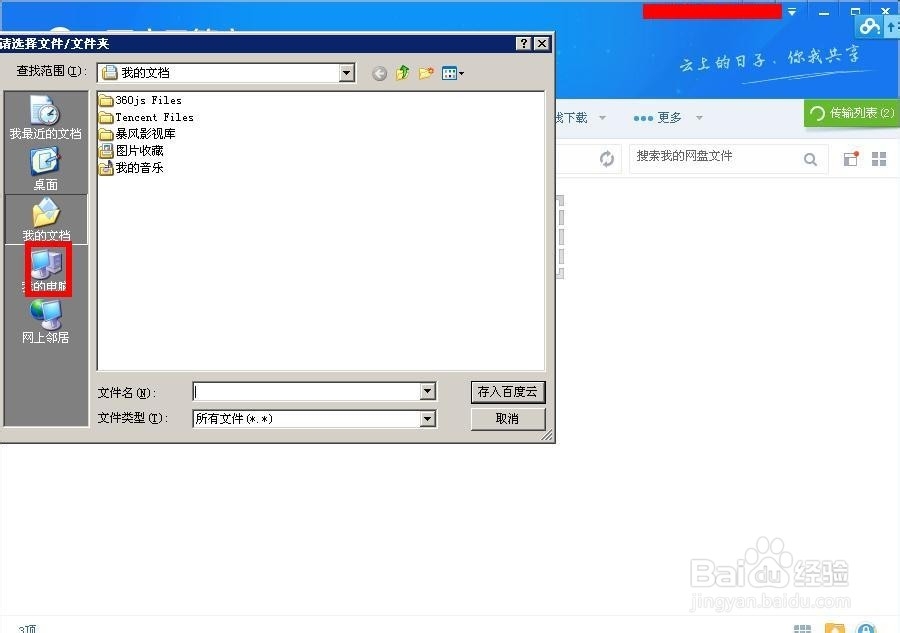Open My Computer (我的电脑) in places bar
The image size is (900, 633).
[x=47, y=270]
